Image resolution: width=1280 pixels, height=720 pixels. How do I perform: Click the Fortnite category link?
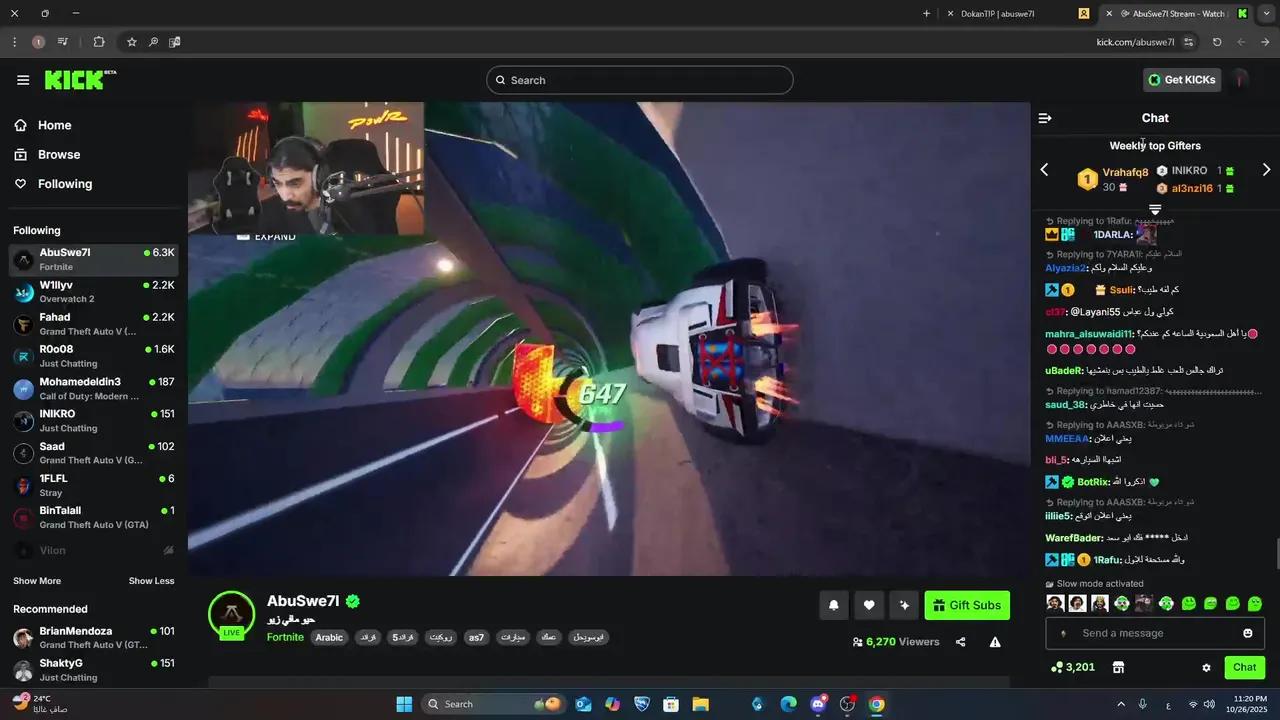[x=285, y=637]
